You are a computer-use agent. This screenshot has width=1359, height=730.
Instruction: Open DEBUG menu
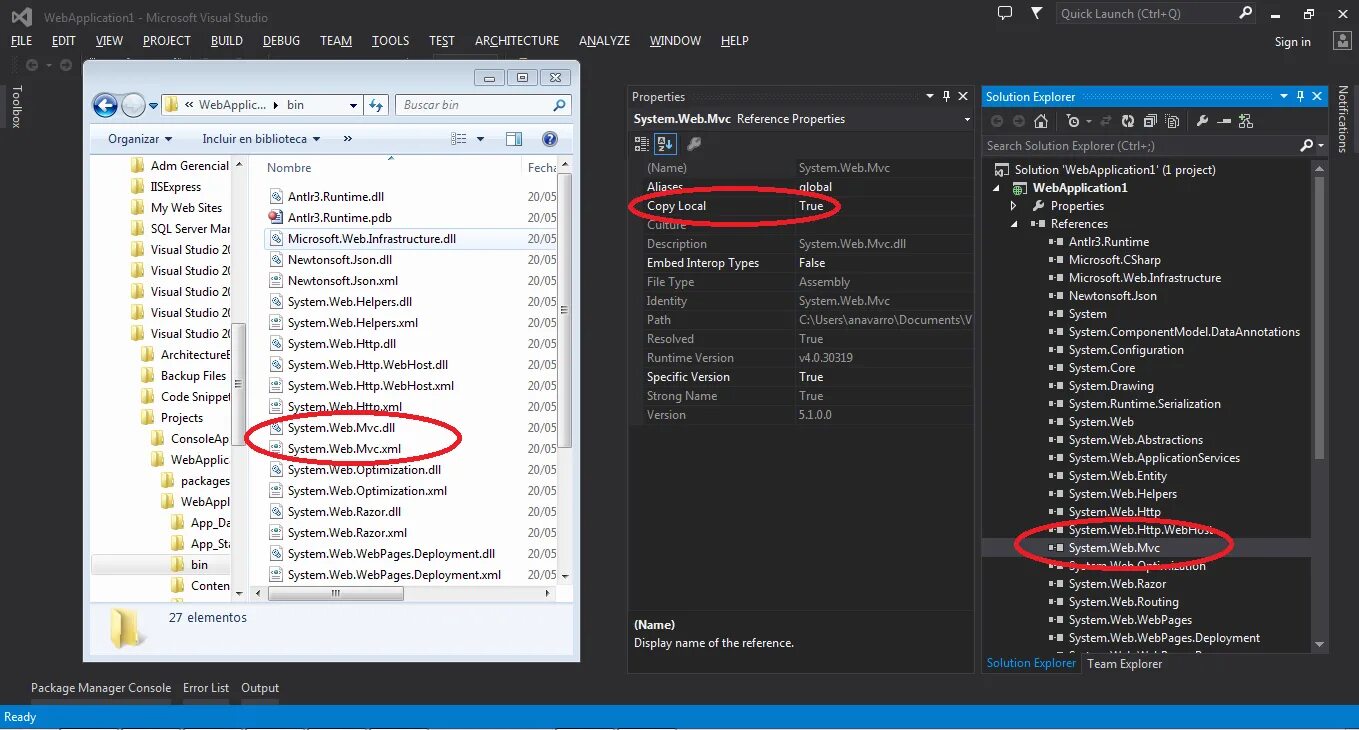281,41
